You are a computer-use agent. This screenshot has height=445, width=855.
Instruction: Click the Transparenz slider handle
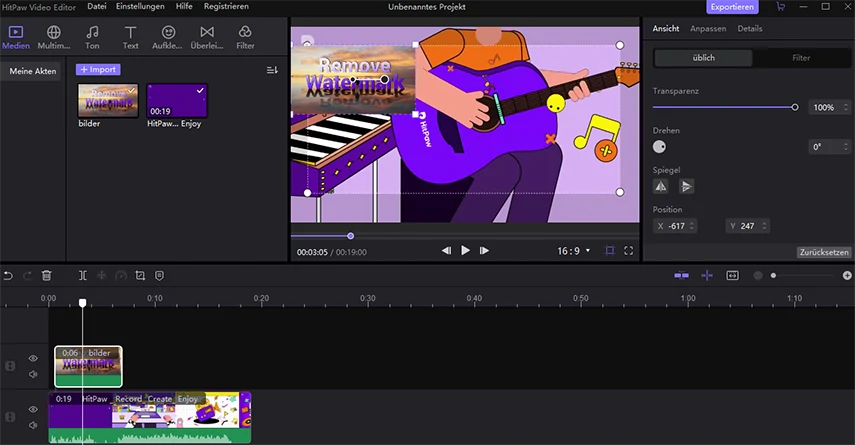(795, 107)
